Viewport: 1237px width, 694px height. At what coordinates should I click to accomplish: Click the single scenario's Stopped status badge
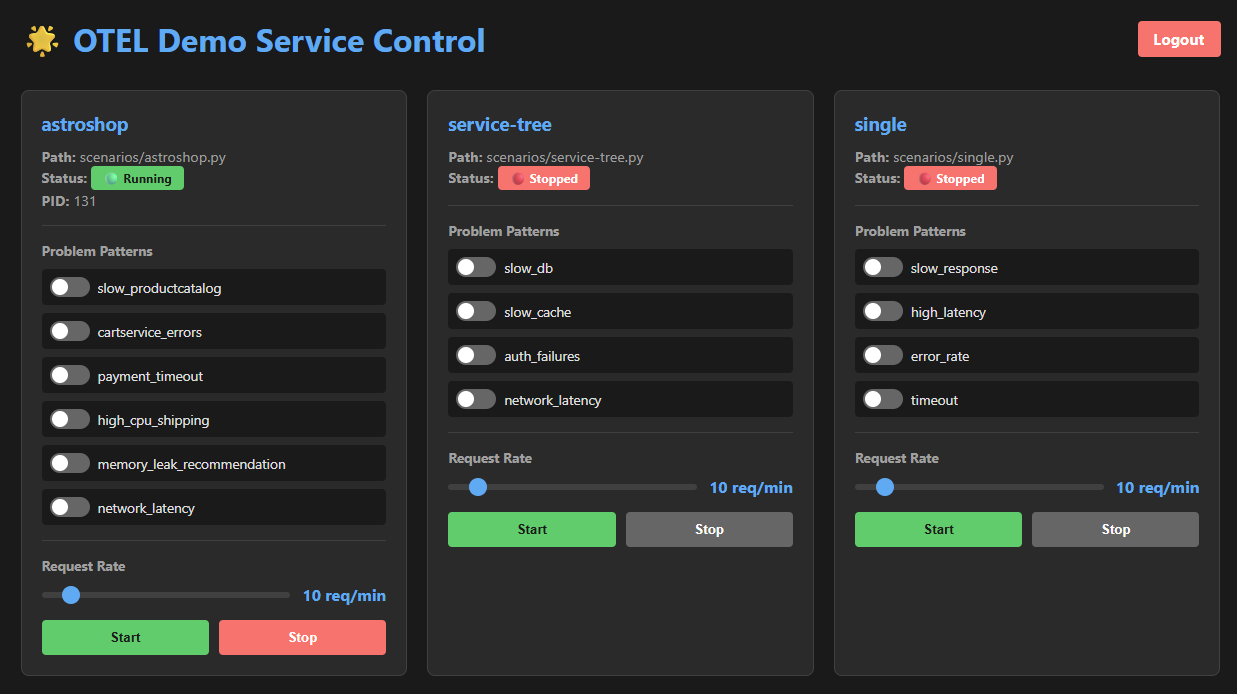pyautogui.click(x=950, y=179)
